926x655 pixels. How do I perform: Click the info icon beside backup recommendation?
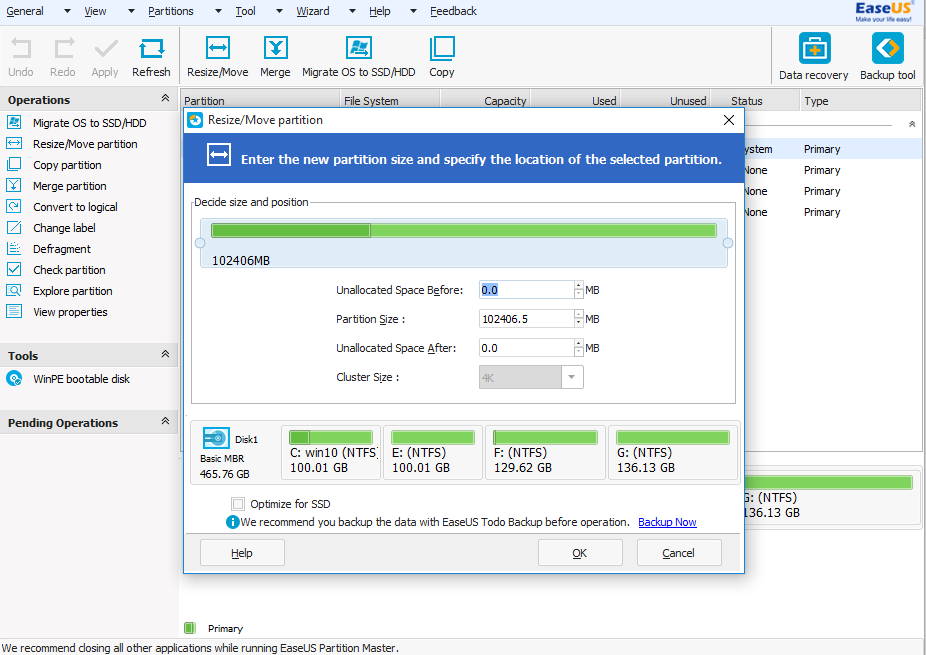point(233,522)
